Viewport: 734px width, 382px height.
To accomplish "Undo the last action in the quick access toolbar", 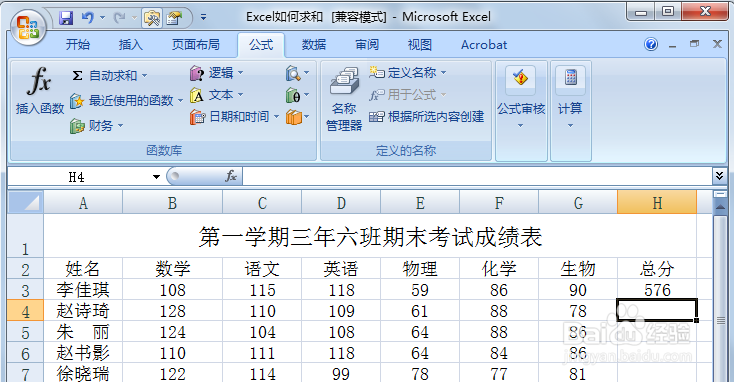I will click(x=88, y=18).
